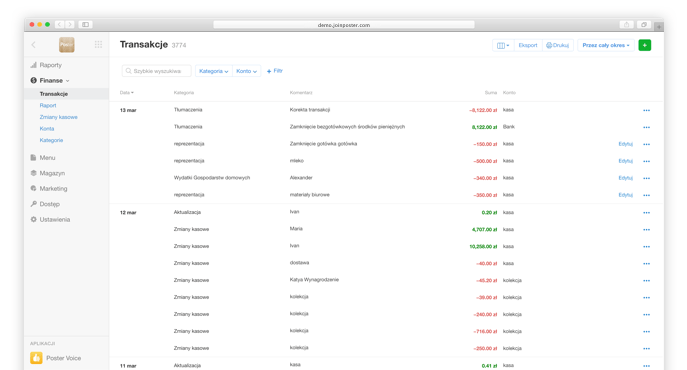Open more options for Zamknięcie gotówka row

646,144
